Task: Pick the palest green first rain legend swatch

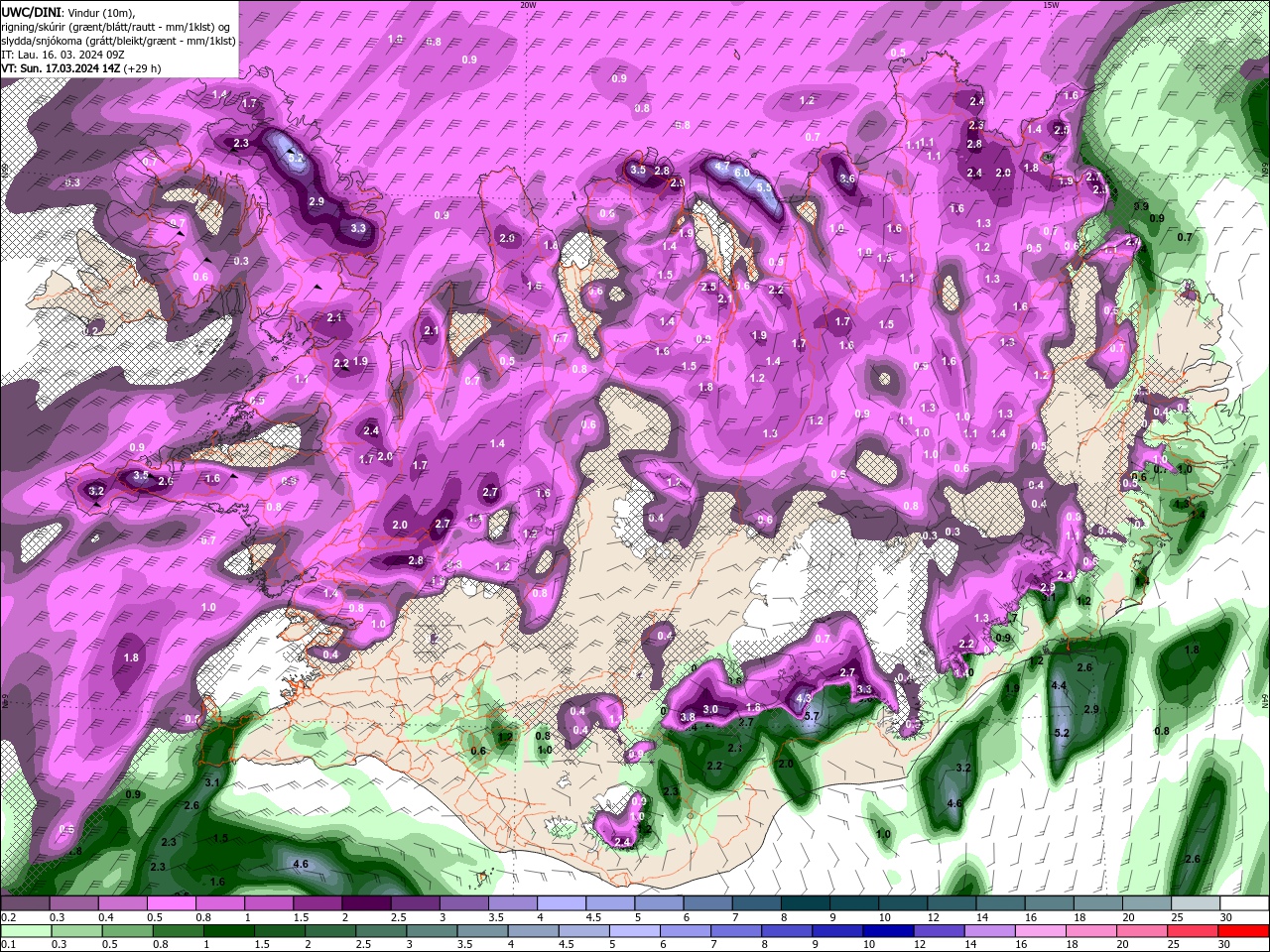Action: 25,931
